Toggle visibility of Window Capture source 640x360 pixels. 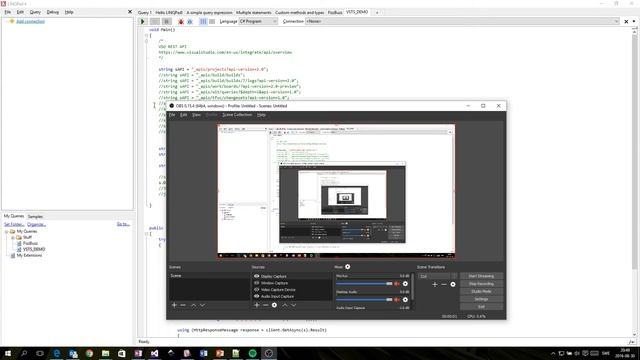[x=257, y=283]
